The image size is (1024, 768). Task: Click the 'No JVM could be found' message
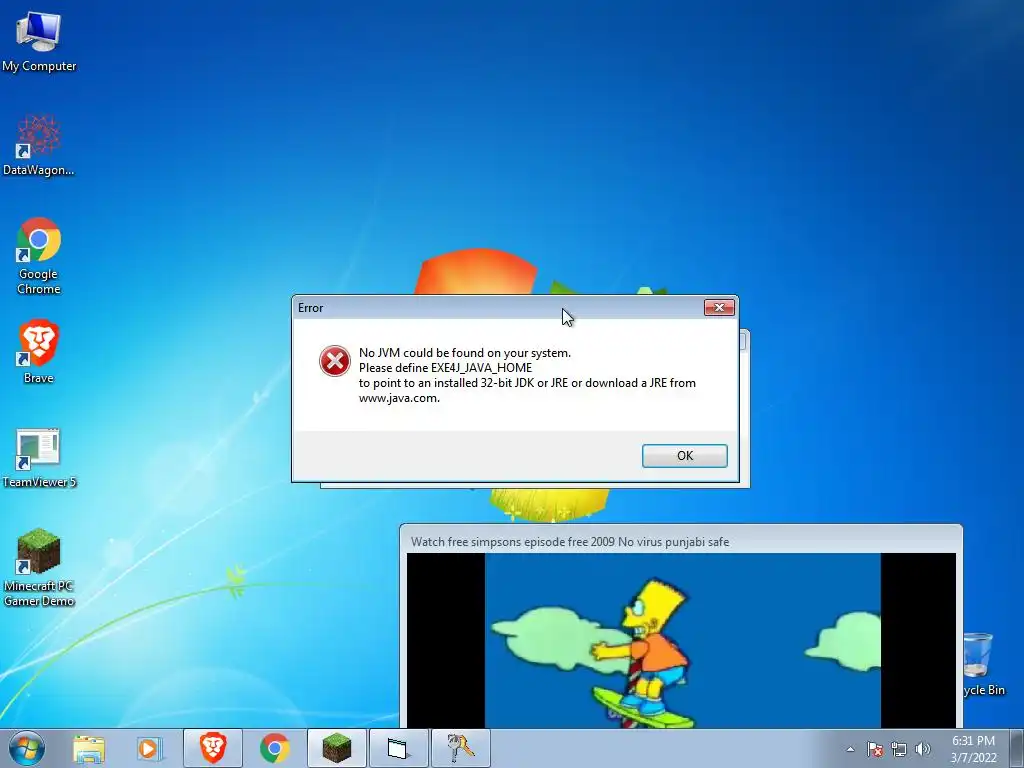(x=465, y=353)
